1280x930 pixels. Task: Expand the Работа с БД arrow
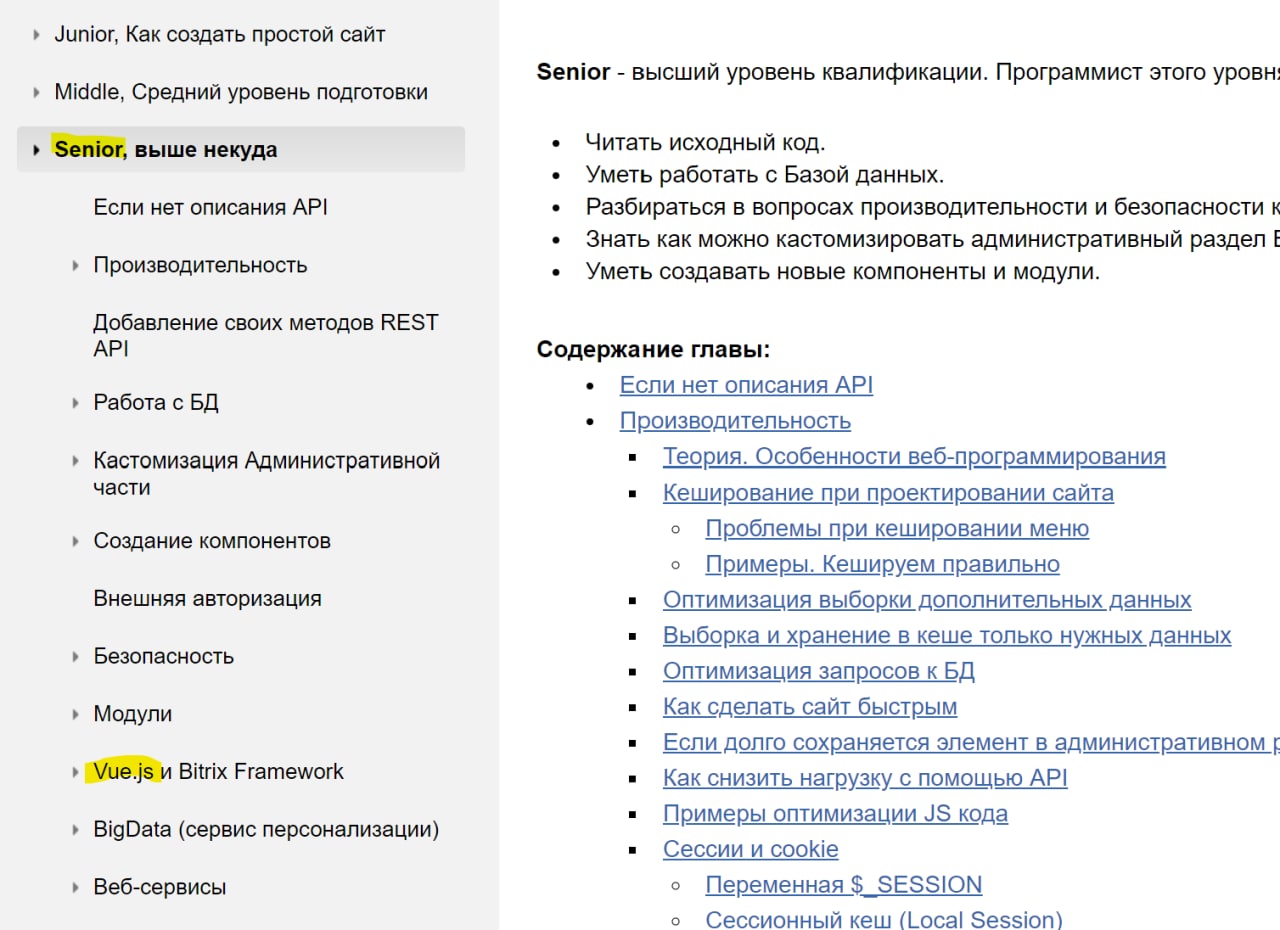(76, 403)
